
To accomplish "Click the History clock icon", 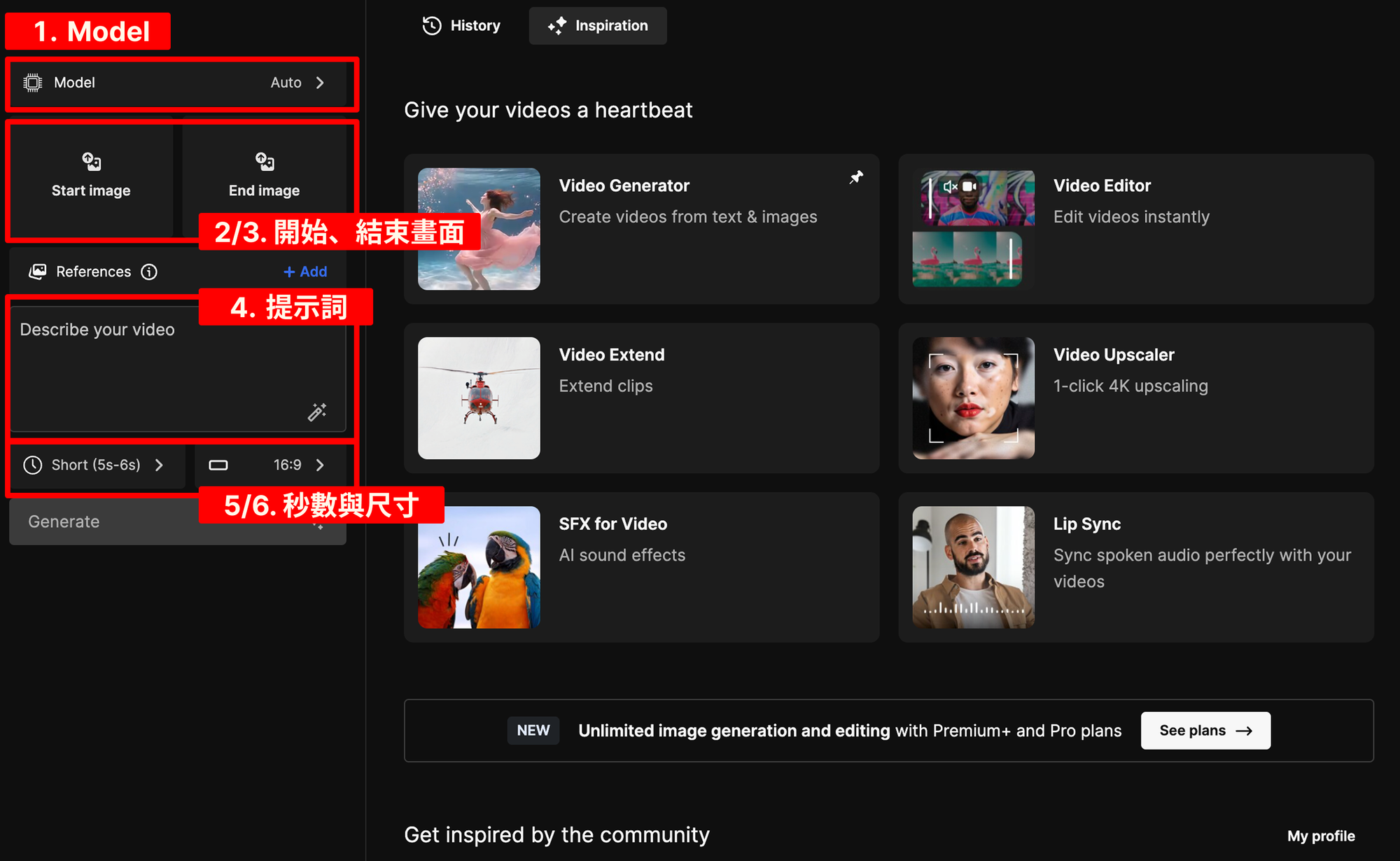I will [x=432, y=26].
